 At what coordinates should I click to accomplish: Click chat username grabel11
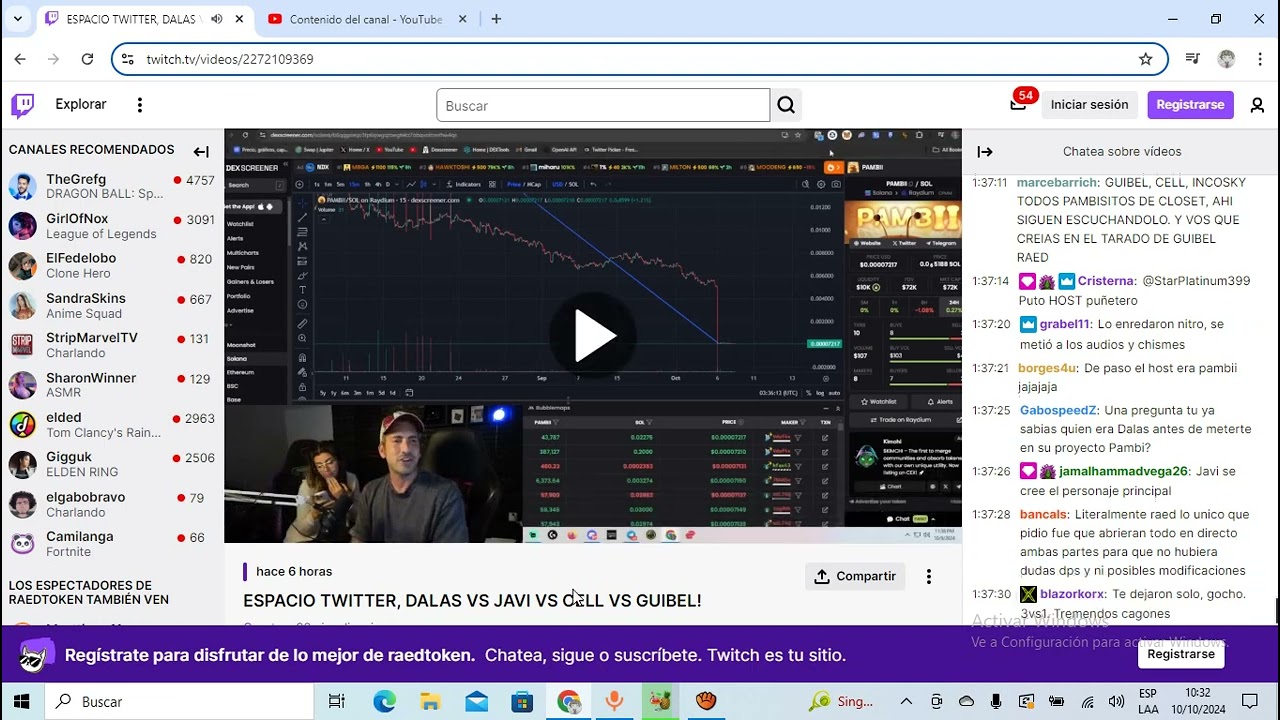(1066, 324)
